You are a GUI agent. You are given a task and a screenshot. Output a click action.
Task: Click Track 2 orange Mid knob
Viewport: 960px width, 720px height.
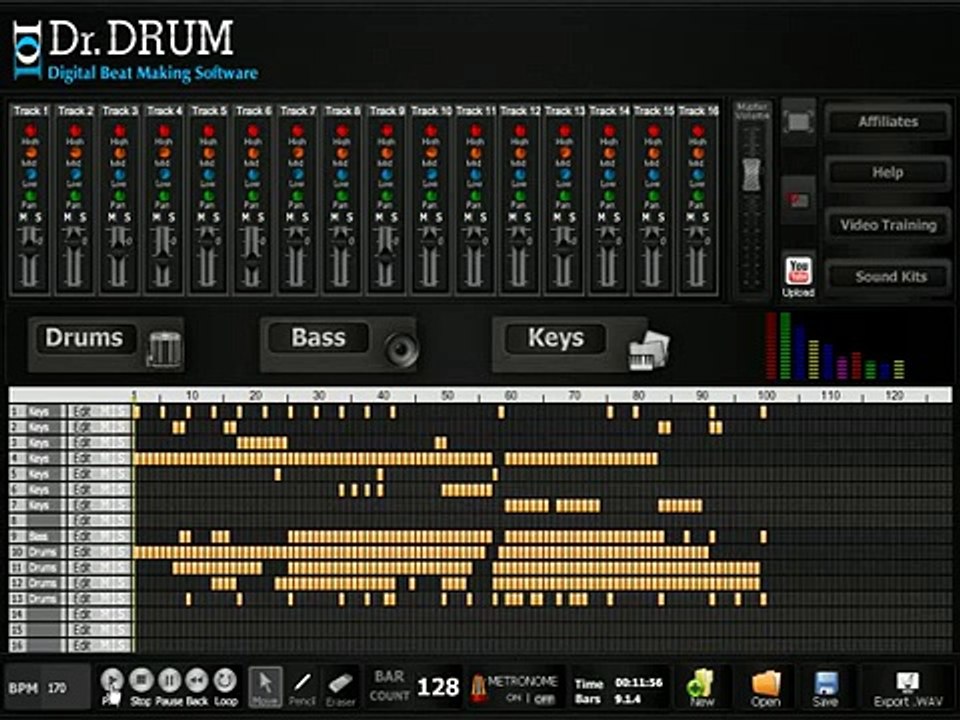pos(75,153)
